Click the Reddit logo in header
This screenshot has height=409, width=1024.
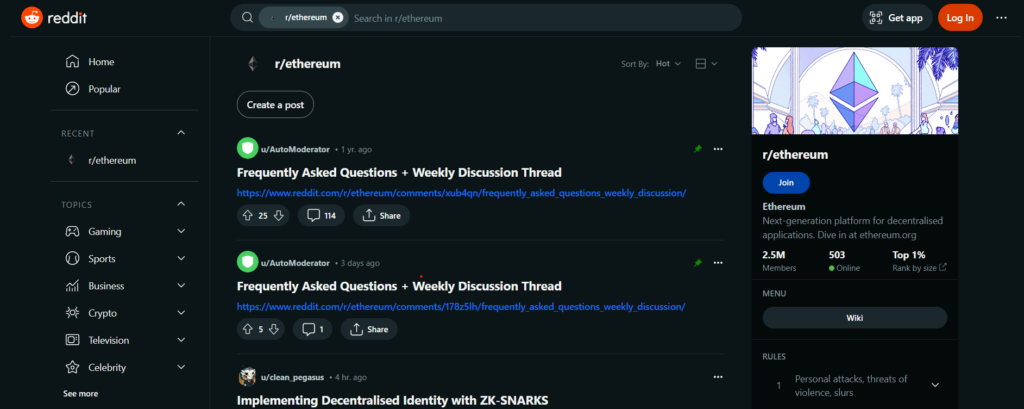[54, 18]
